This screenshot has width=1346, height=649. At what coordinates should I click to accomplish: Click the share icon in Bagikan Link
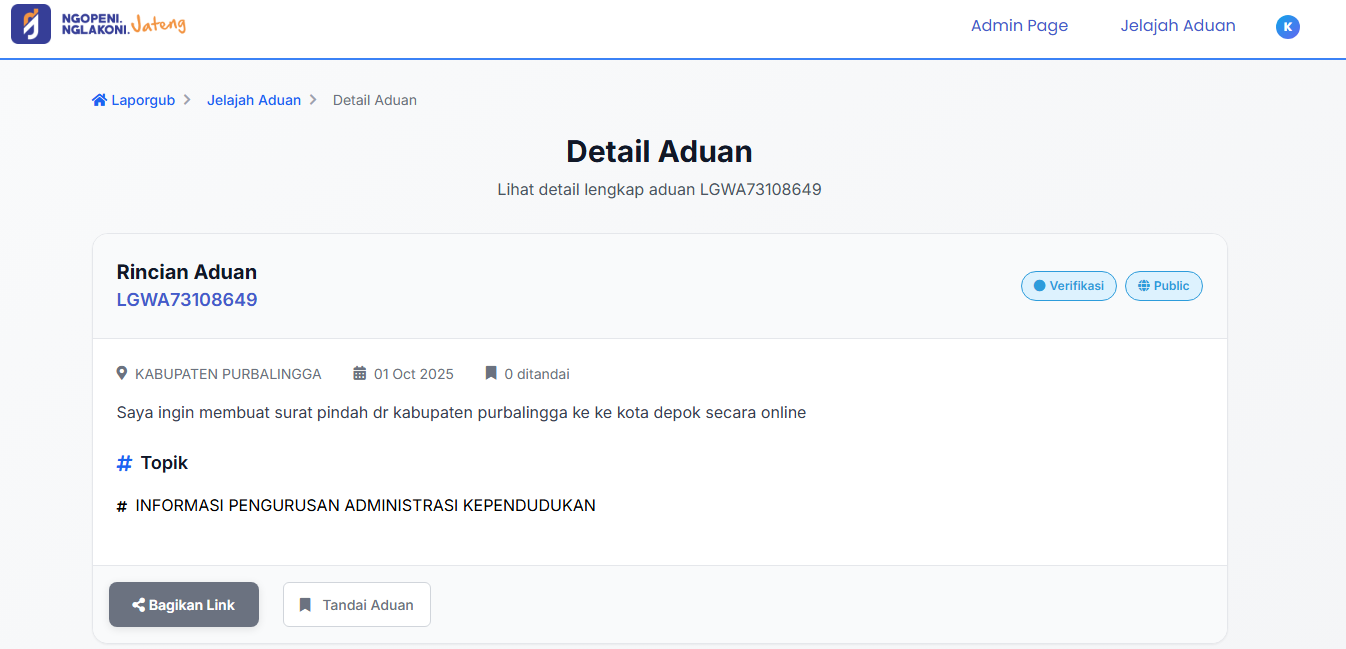[x=139, y=605]
